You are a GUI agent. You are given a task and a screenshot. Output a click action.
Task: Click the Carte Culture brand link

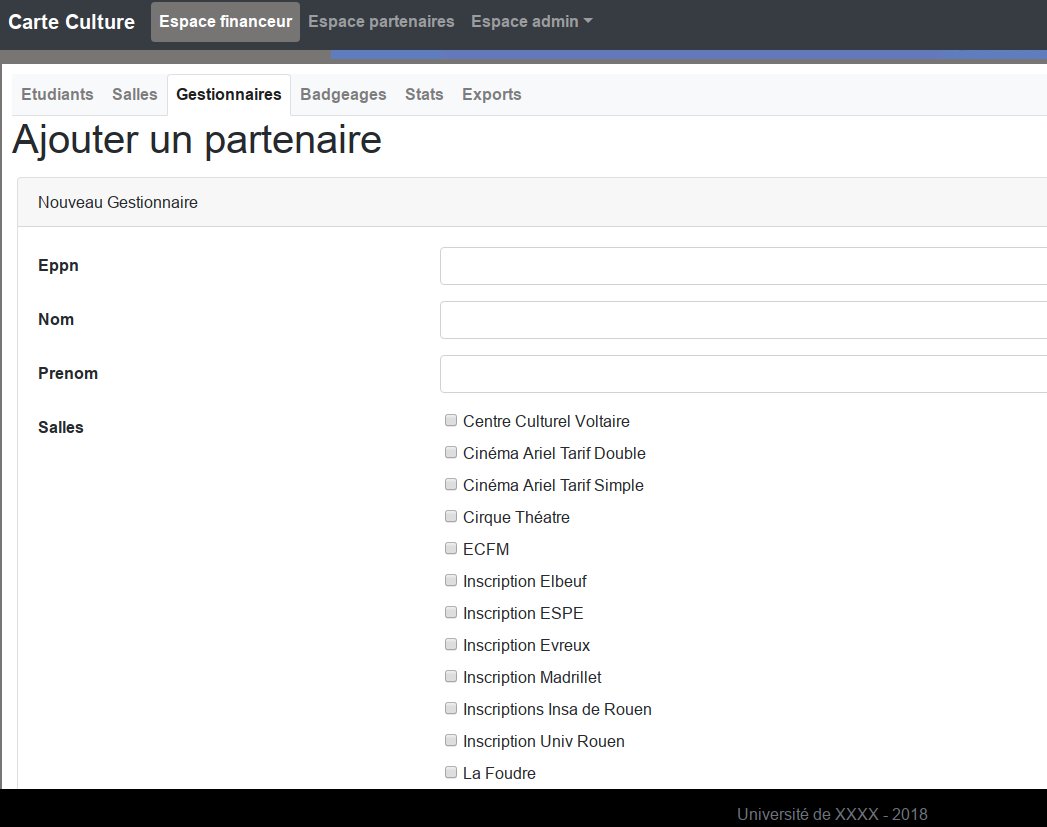click(x=72, y=22)
